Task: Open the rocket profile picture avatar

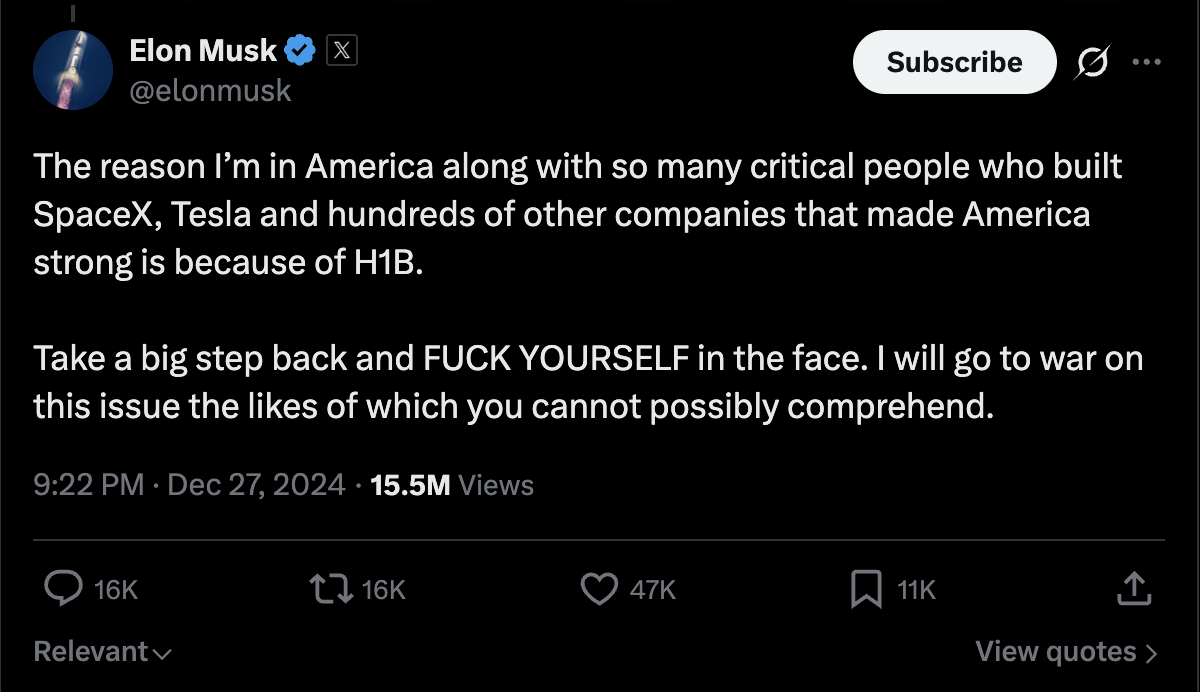Action: pos(73,69)
